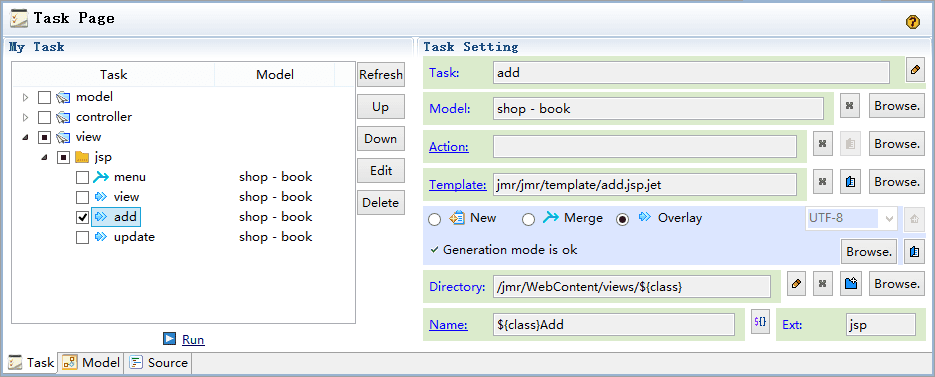Uncheck the add task checkbox

click(83, 217)
